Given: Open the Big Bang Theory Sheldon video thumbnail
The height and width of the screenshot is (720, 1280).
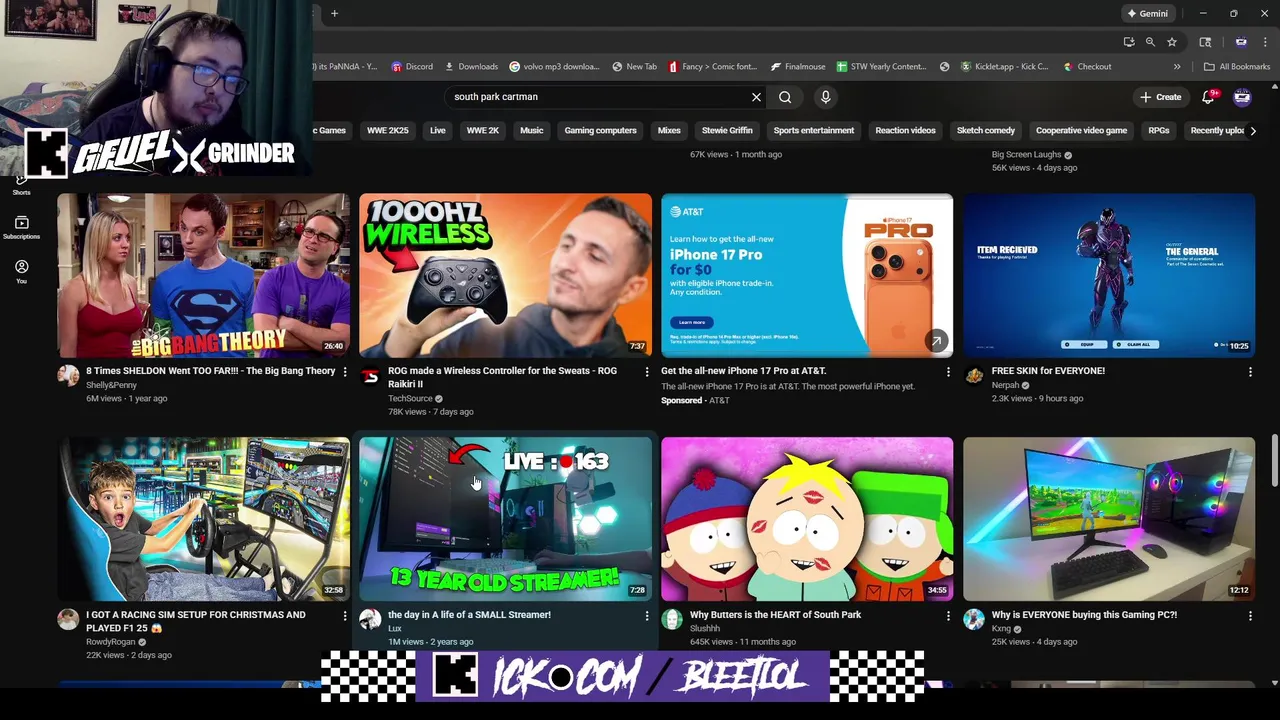Looking at the screenshot, I should tap(203, 275).
